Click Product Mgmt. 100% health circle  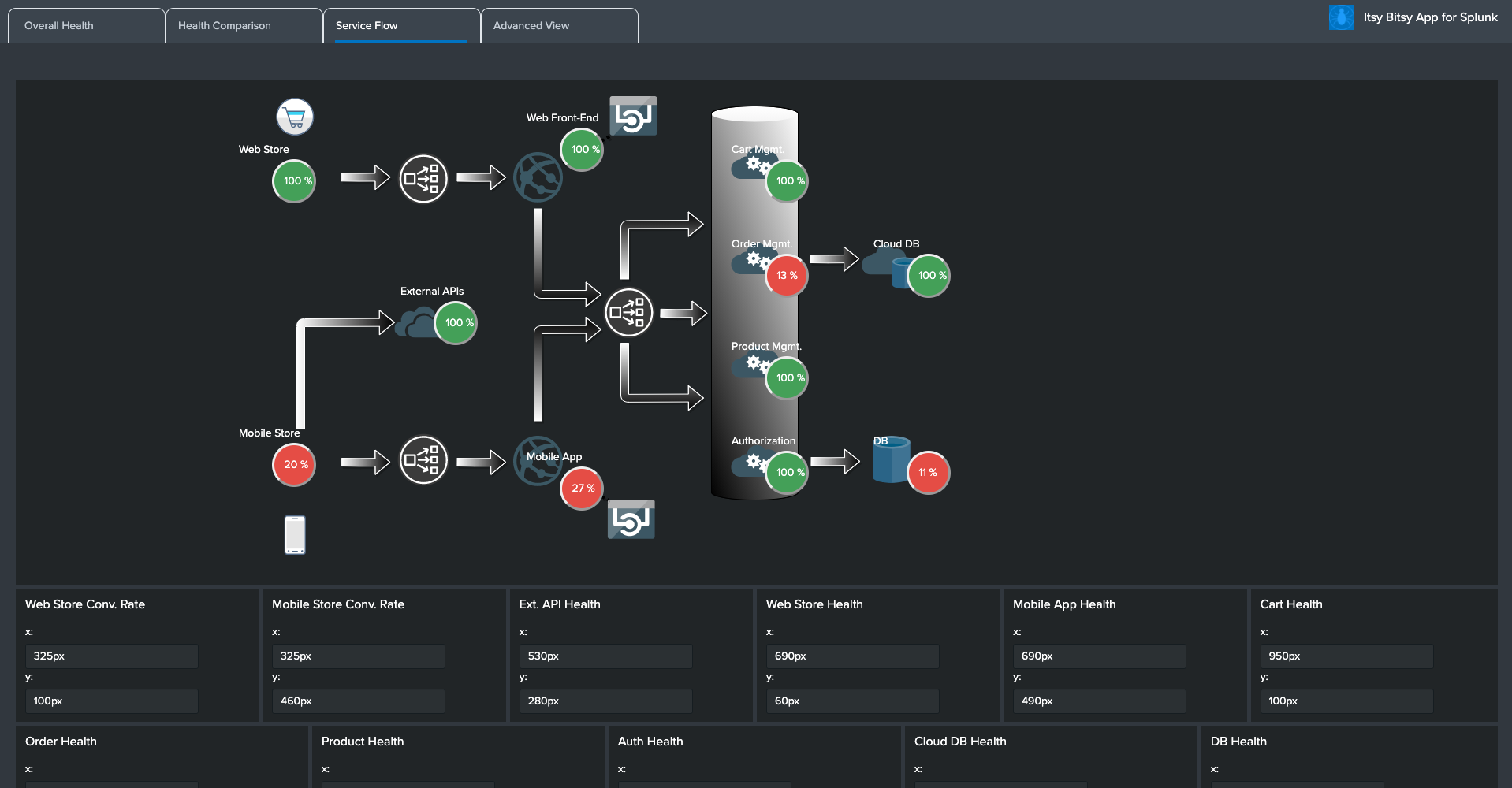[x=787, y=378]
